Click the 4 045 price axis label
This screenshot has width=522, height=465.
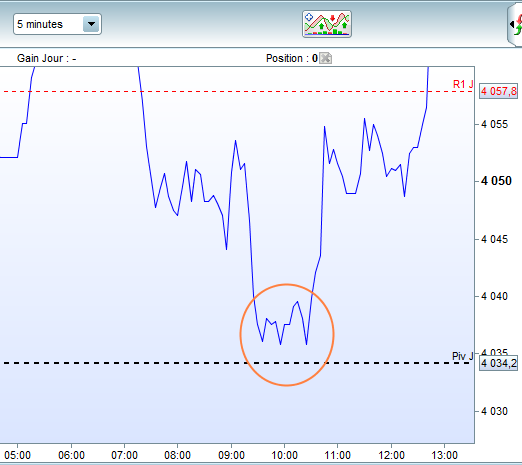(x=494, y=239)
